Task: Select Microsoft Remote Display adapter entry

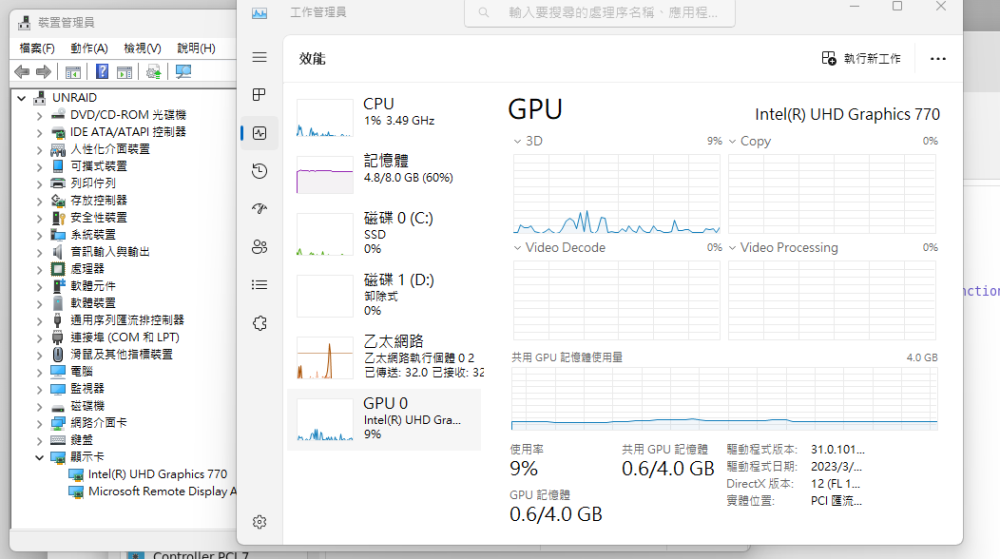Action: [x=162, y=491]
